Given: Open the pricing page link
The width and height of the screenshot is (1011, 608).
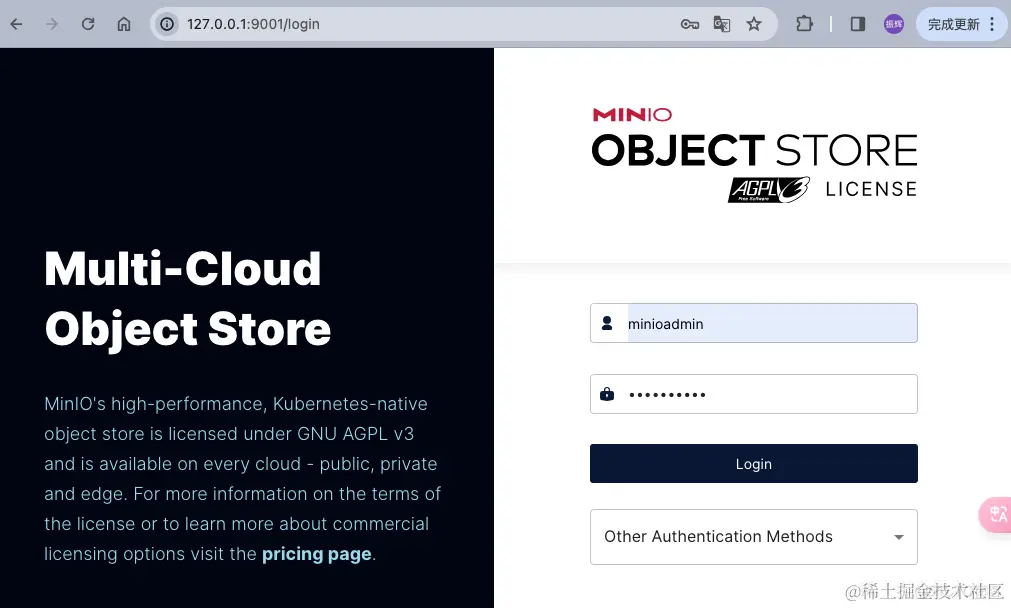Looking at the screenshot, I should (x=317, y=554).
